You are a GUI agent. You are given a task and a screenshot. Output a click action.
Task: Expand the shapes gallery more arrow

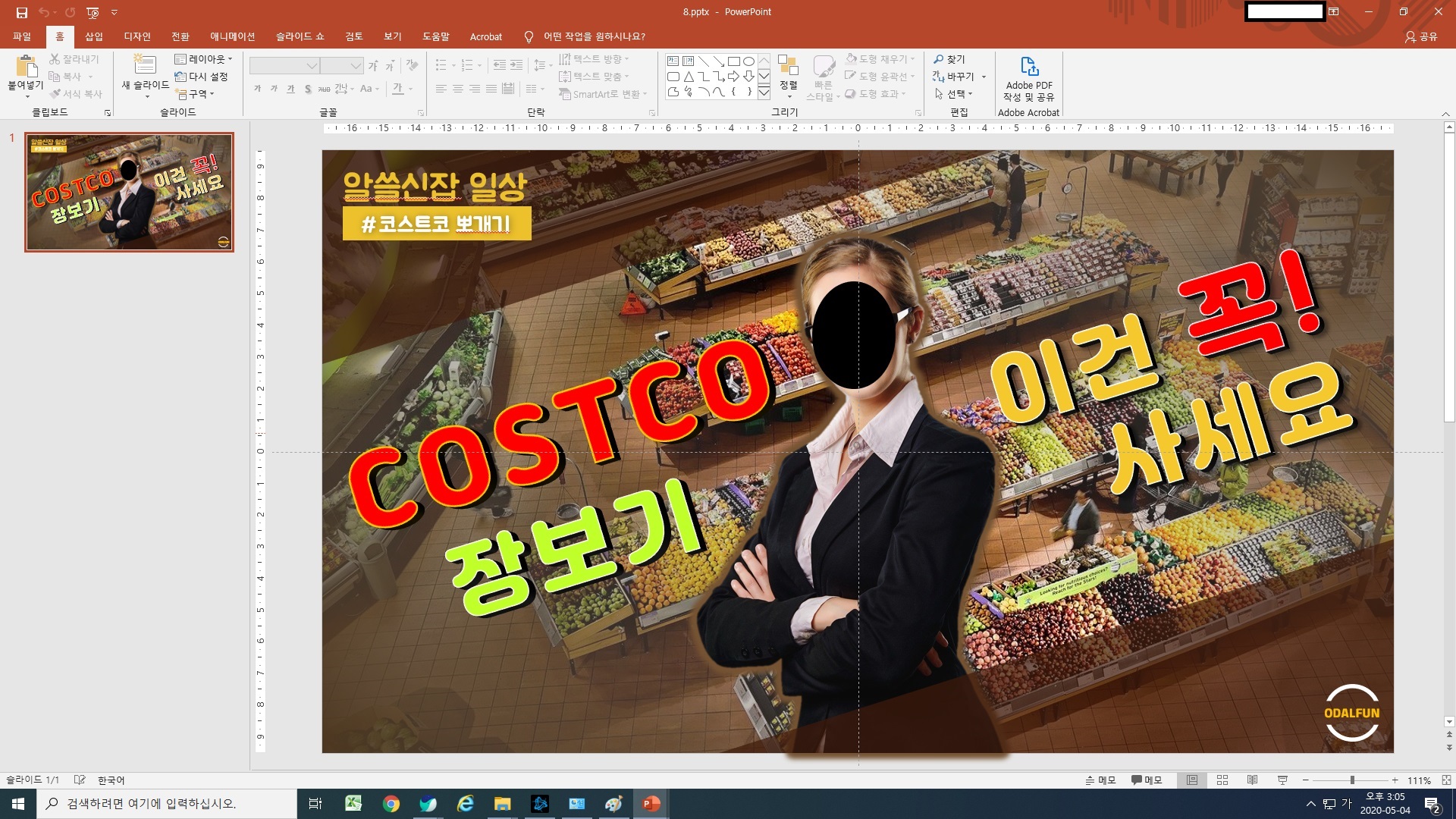pos(764,93)
